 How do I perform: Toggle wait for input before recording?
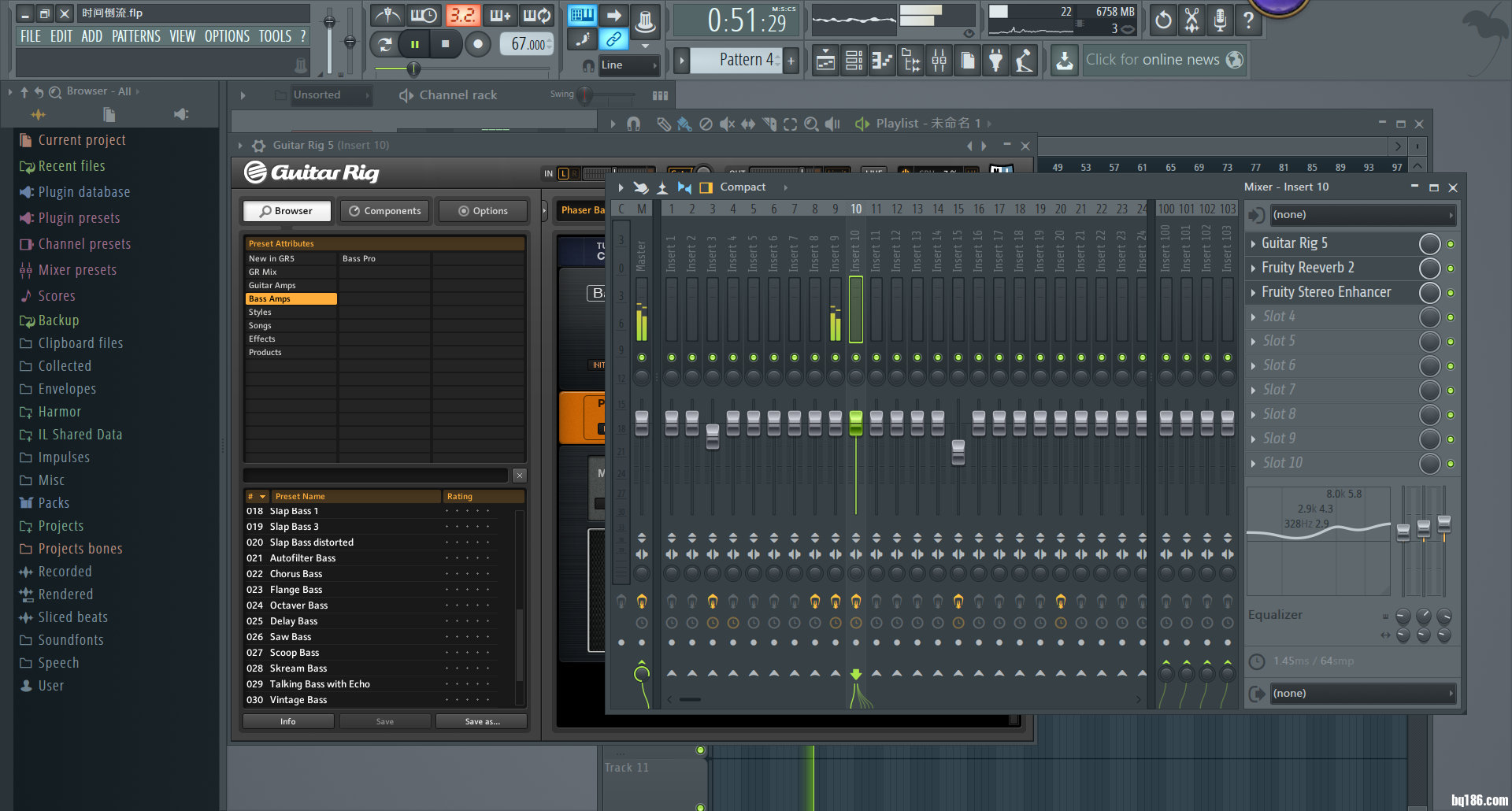click(424, 15)
